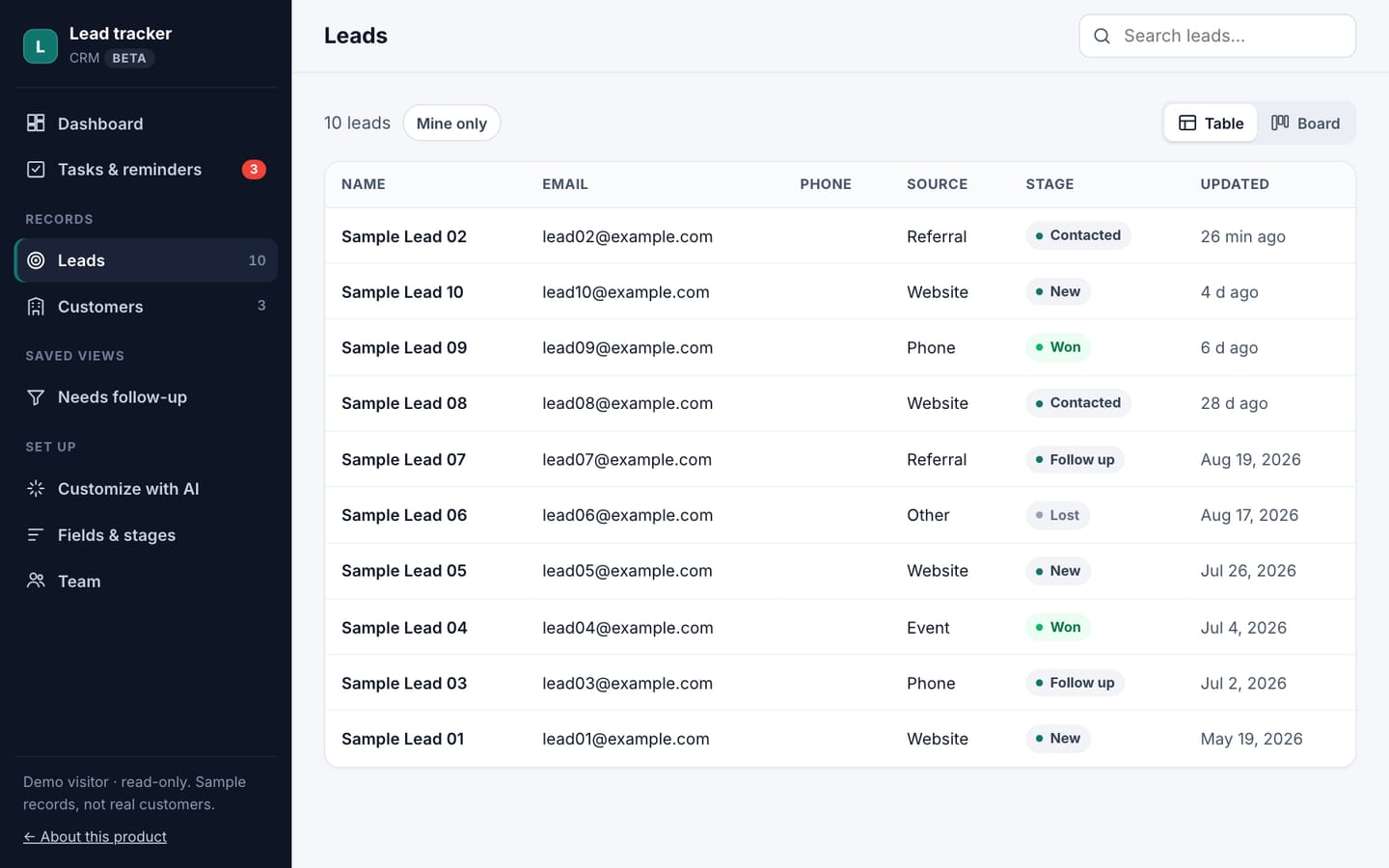Sort by the NAME column header
This screenshot has width=1389, height=868.
(x=364, y=184)
